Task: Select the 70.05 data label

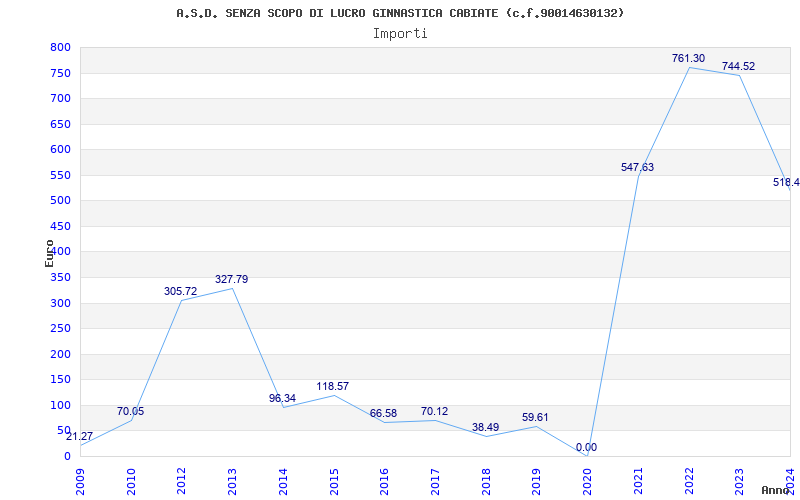Action: click(x=131, y=411)
